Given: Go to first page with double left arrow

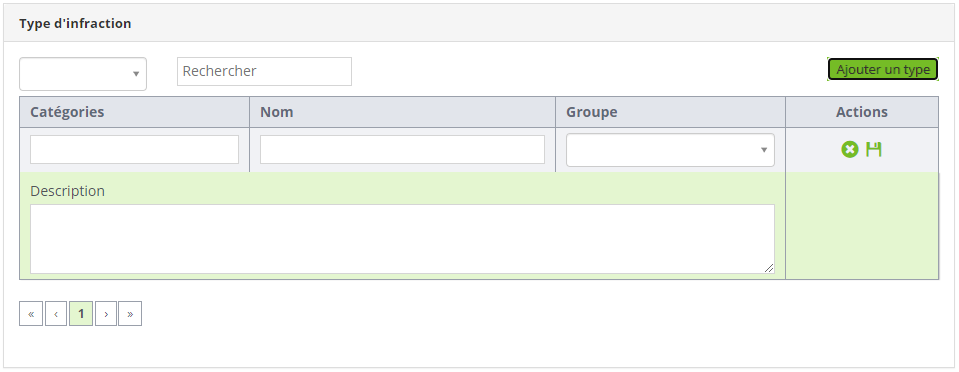Looking at the screenshot, I should [31, 314].
